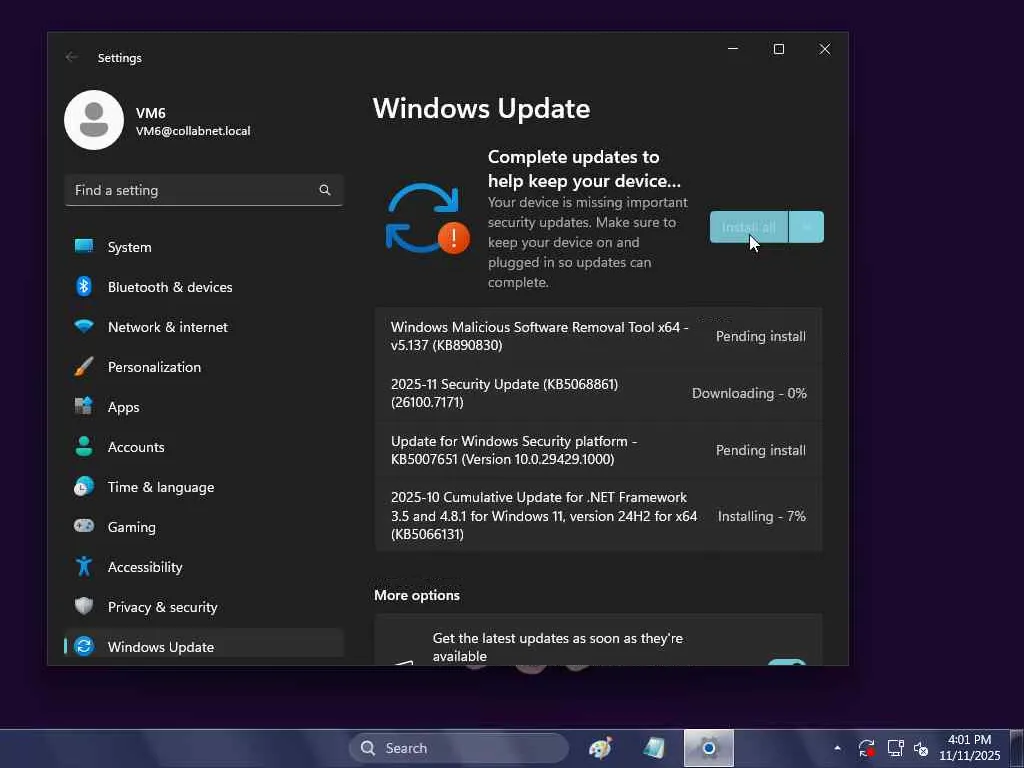
Task: Toggle Get the latest updates switch
Action: pyautogui.click(x=787, y=663)
